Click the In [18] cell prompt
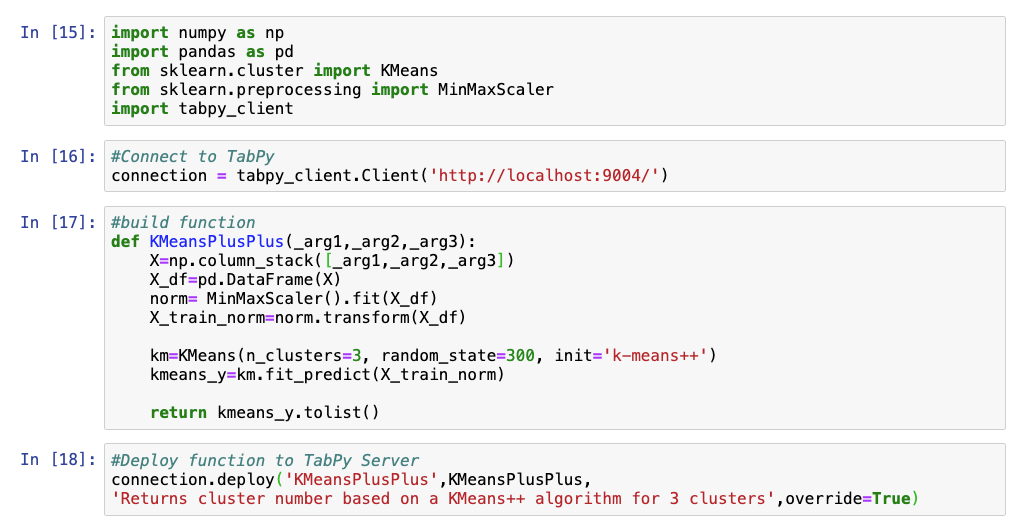The height and width of the screenshot is (522, 1019). click(x=57, y=461)
